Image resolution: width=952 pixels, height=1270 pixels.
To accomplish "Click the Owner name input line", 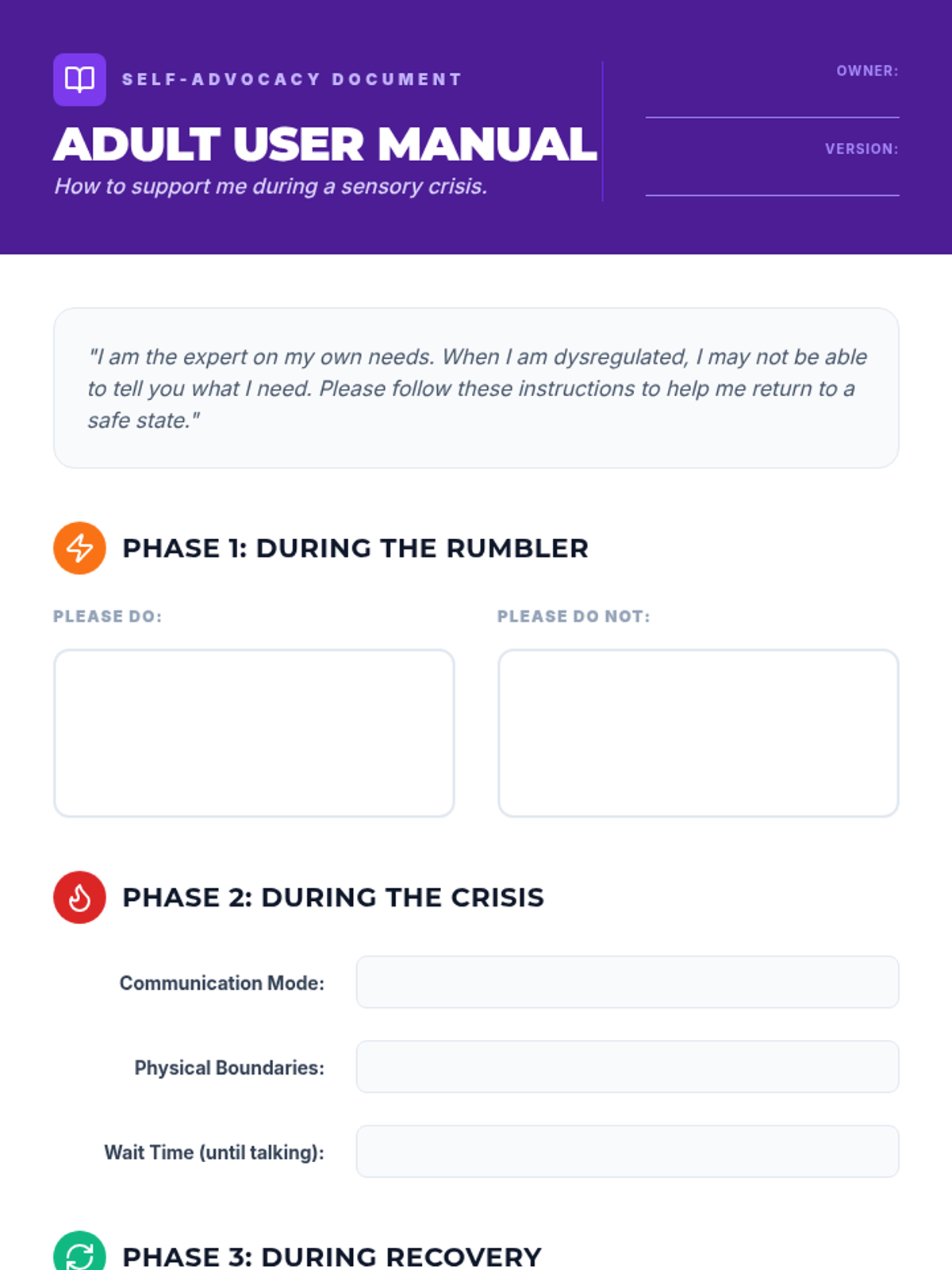I will point(772,103).
